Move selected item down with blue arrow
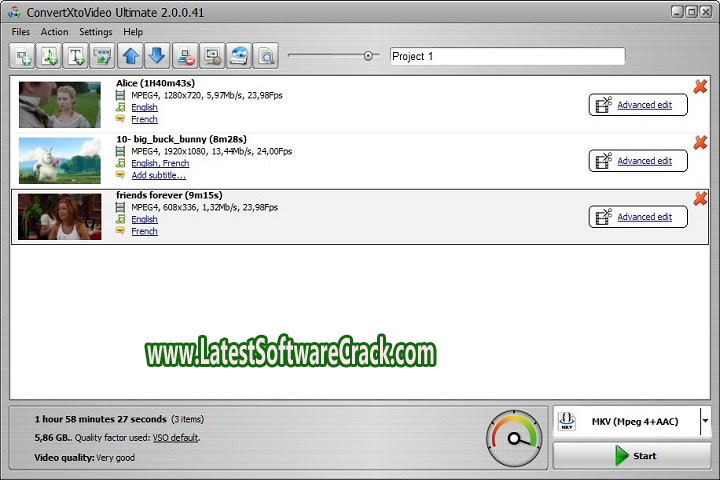The width and height of the screenshot is (720, 480). click(157, 56)
